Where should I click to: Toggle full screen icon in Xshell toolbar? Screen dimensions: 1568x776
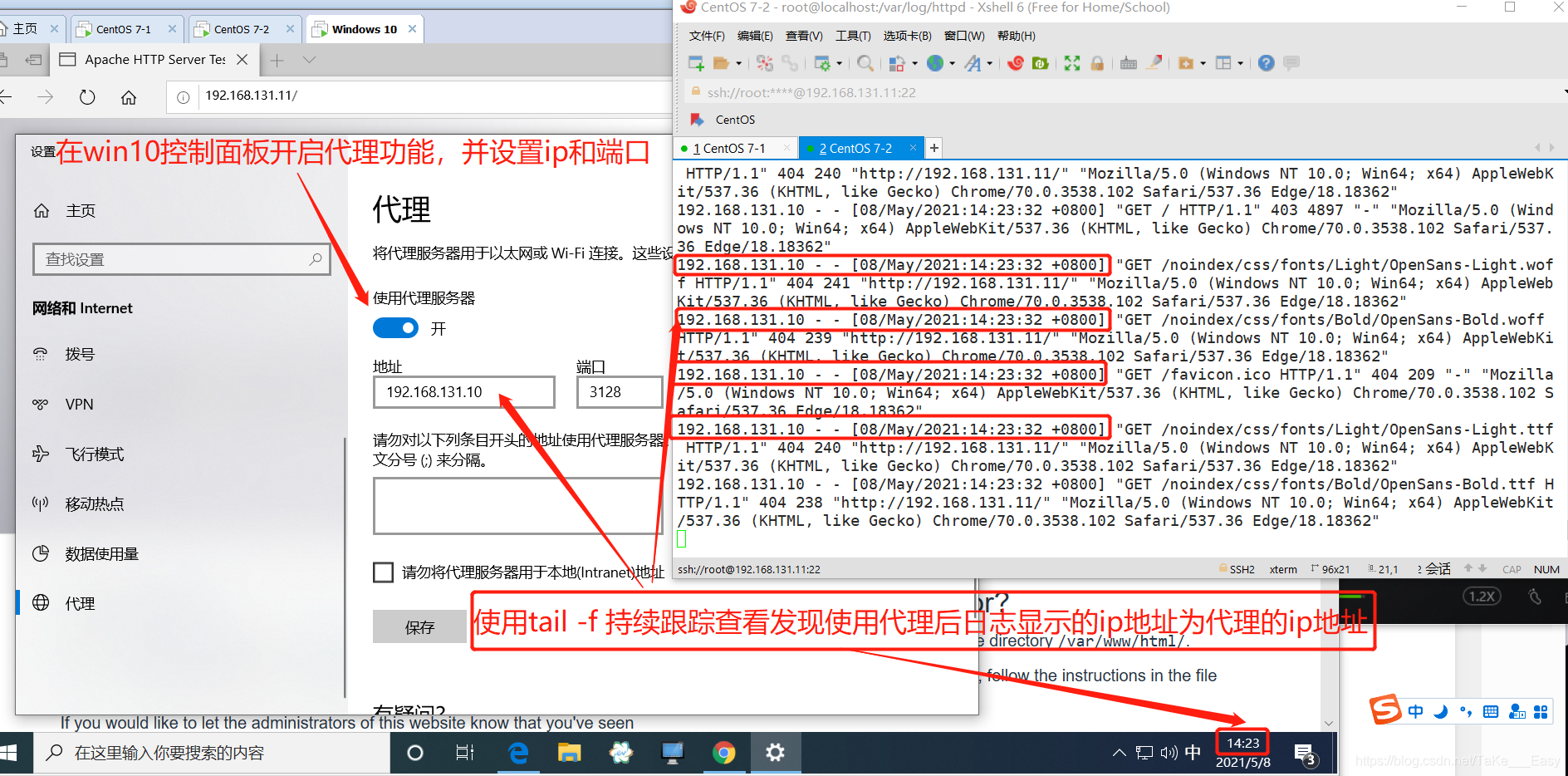click(1072, 63)
